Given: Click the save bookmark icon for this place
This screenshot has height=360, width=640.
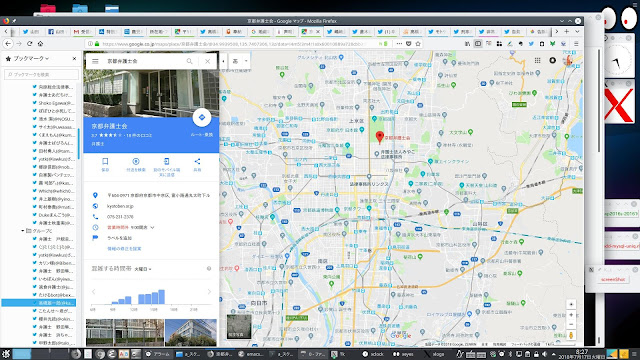Looking at the screenshot, I should point(105,161).
